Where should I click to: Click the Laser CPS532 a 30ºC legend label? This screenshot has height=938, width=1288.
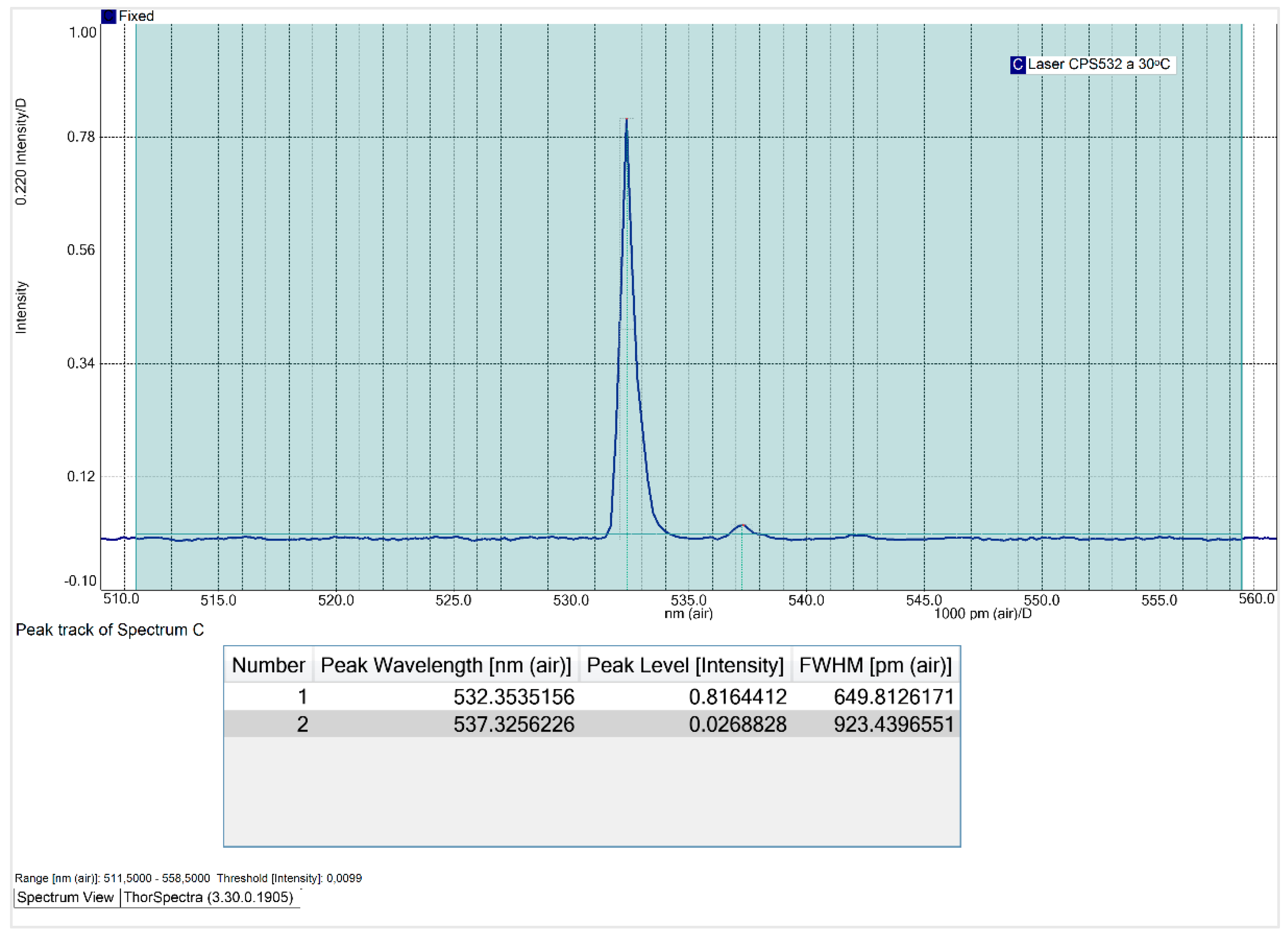[1098, 64]
